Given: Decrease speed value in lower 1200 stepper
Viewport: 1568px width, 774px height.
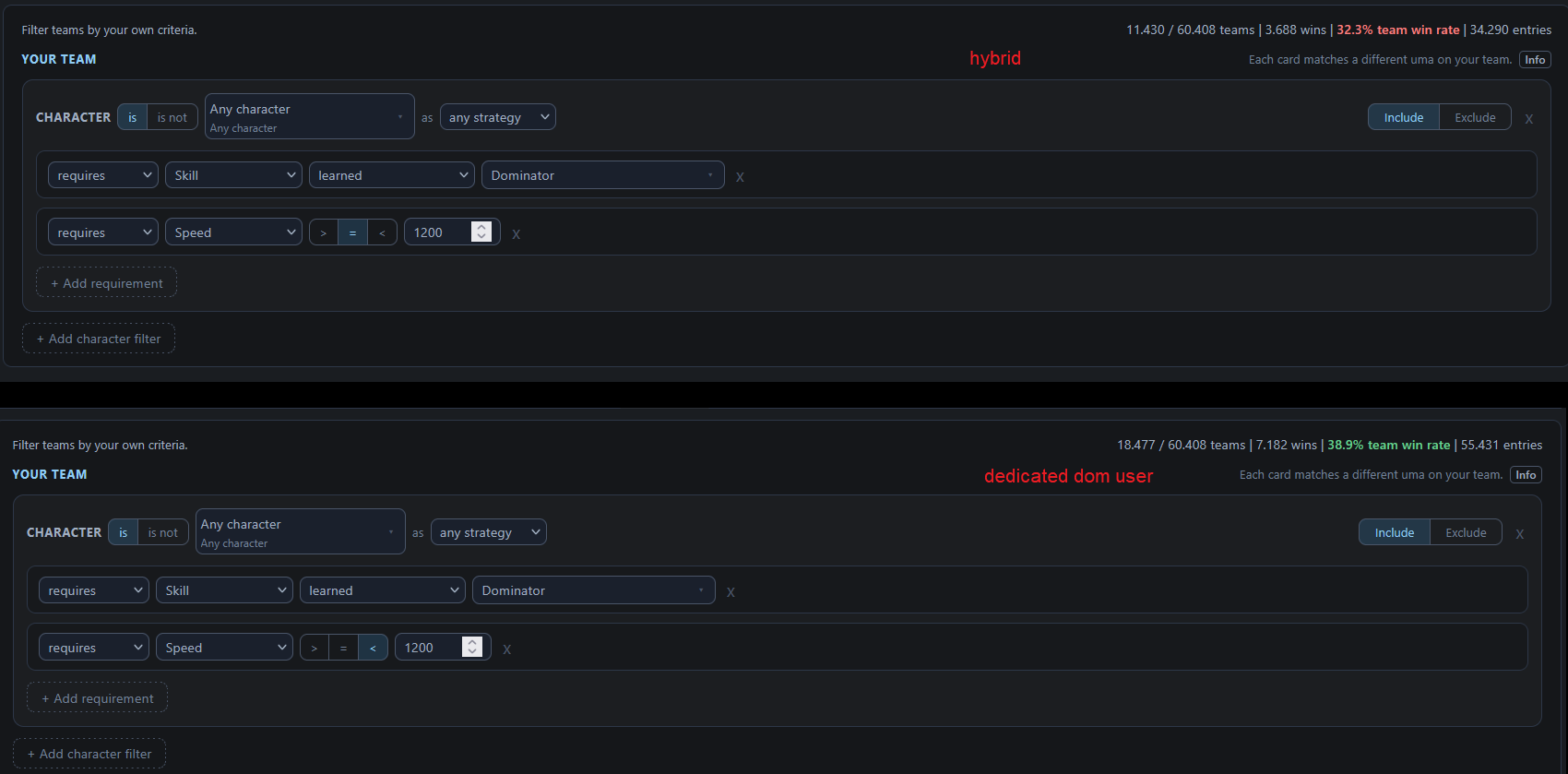Looking at the screenshot, I should (x=471, y=652).
